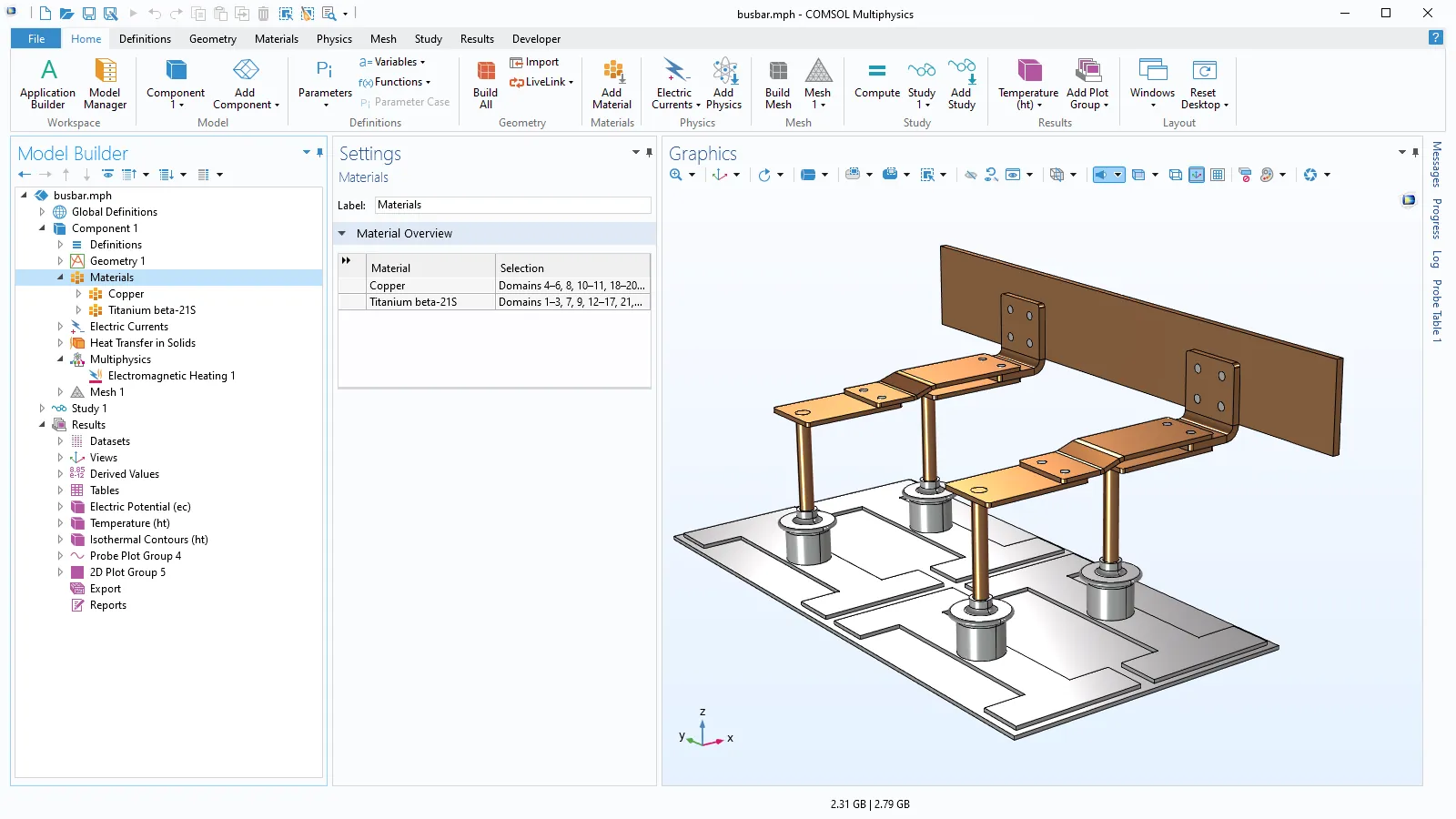Open the Variables dropdown

(x=393, y=62)
